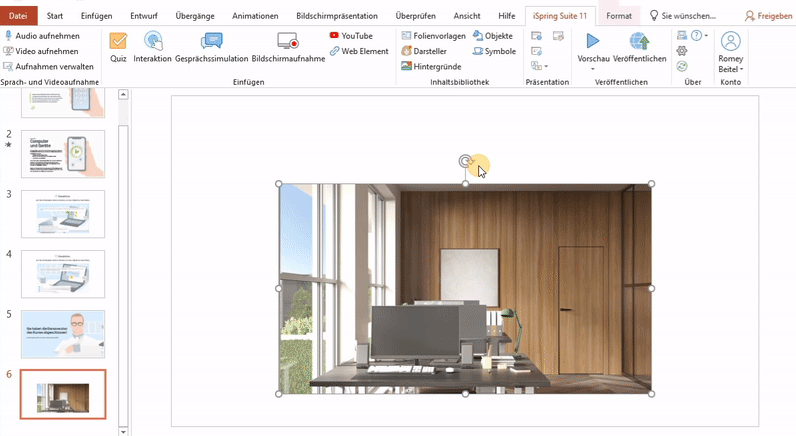This screenshot has height=436, width=796.
Task: Add a Web Element
Action: 358,51
